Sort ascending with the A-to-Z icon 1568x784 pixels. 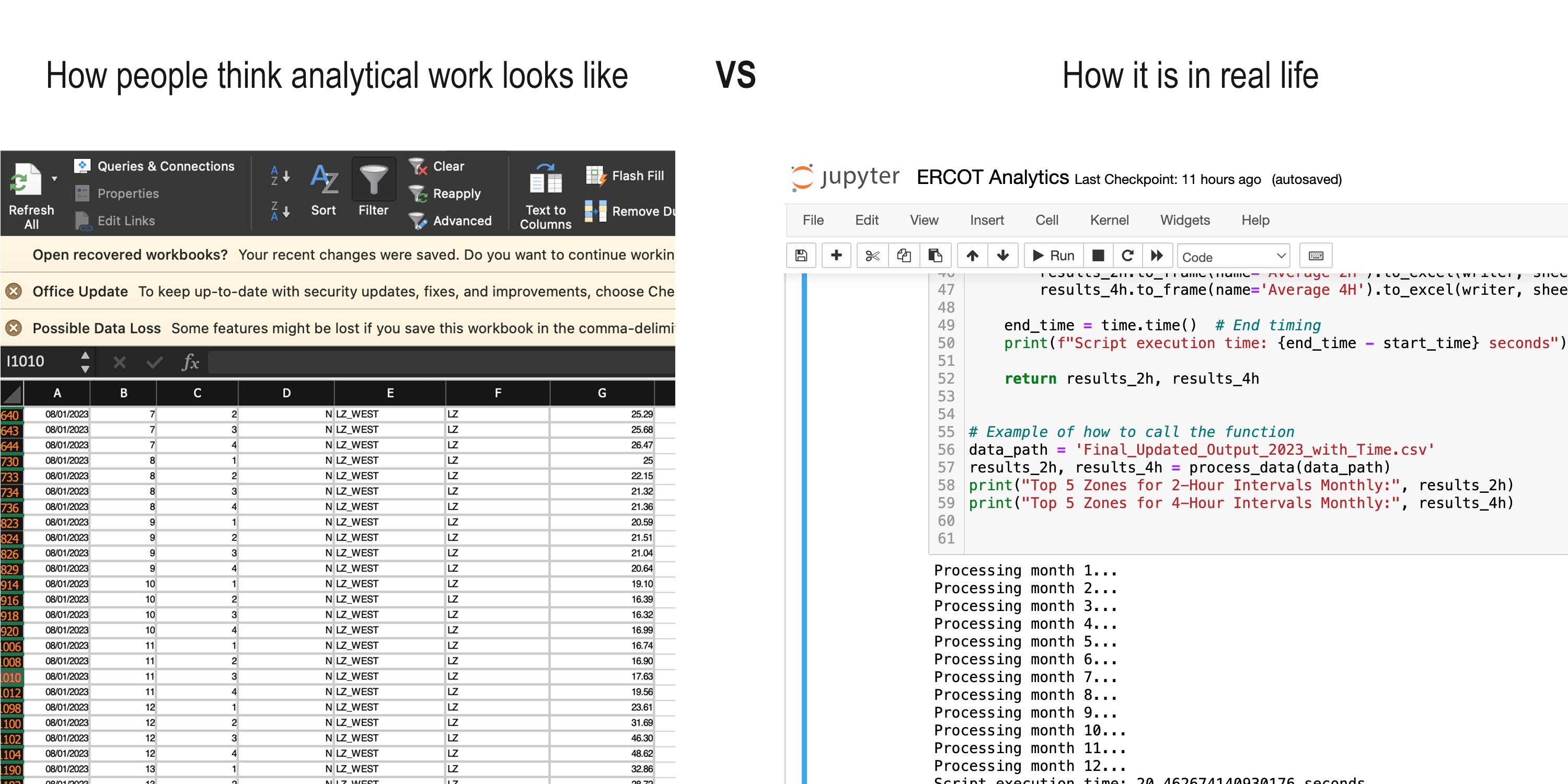point(280,176)
